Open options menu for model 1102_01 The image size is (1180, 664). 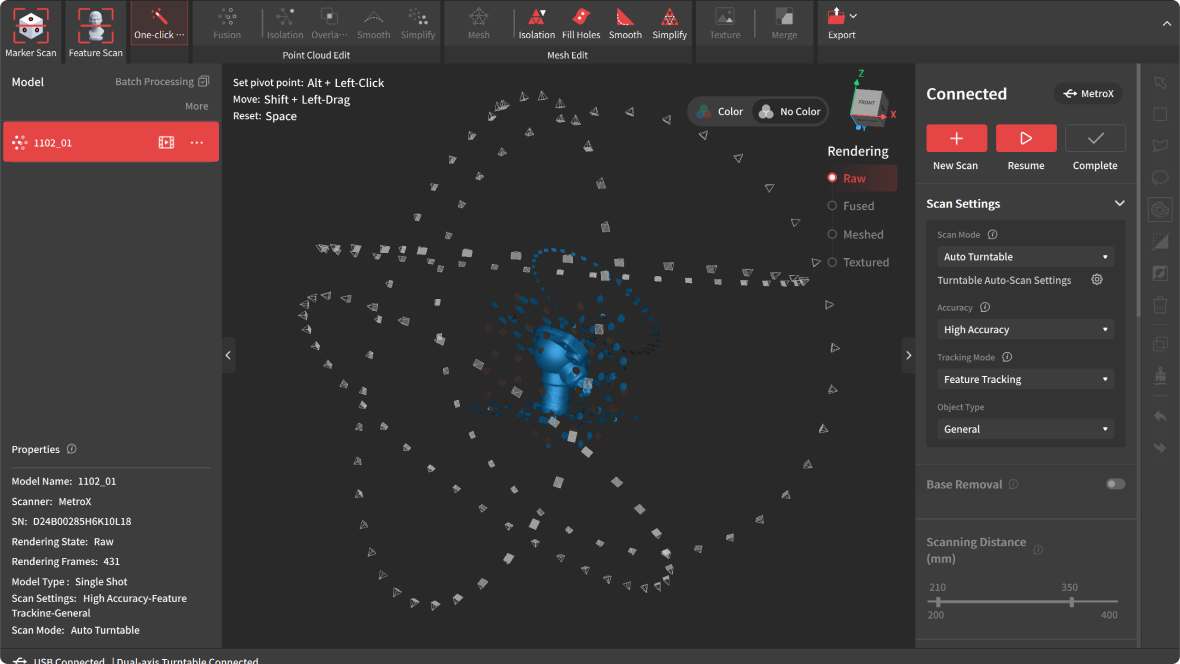tap(197, 143)
